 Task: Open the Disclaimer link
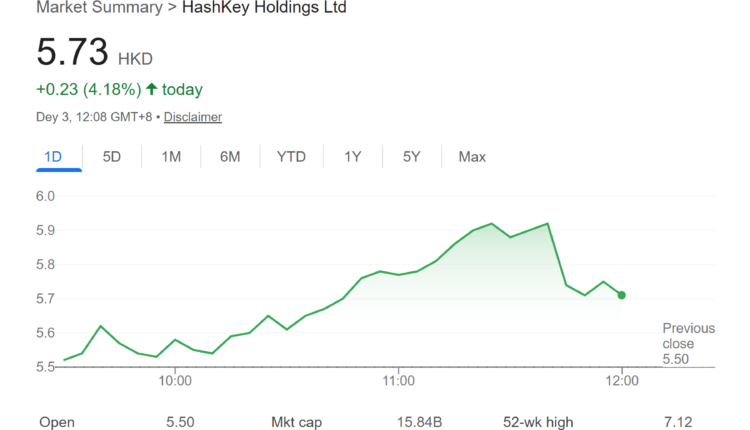pos(193,117)
